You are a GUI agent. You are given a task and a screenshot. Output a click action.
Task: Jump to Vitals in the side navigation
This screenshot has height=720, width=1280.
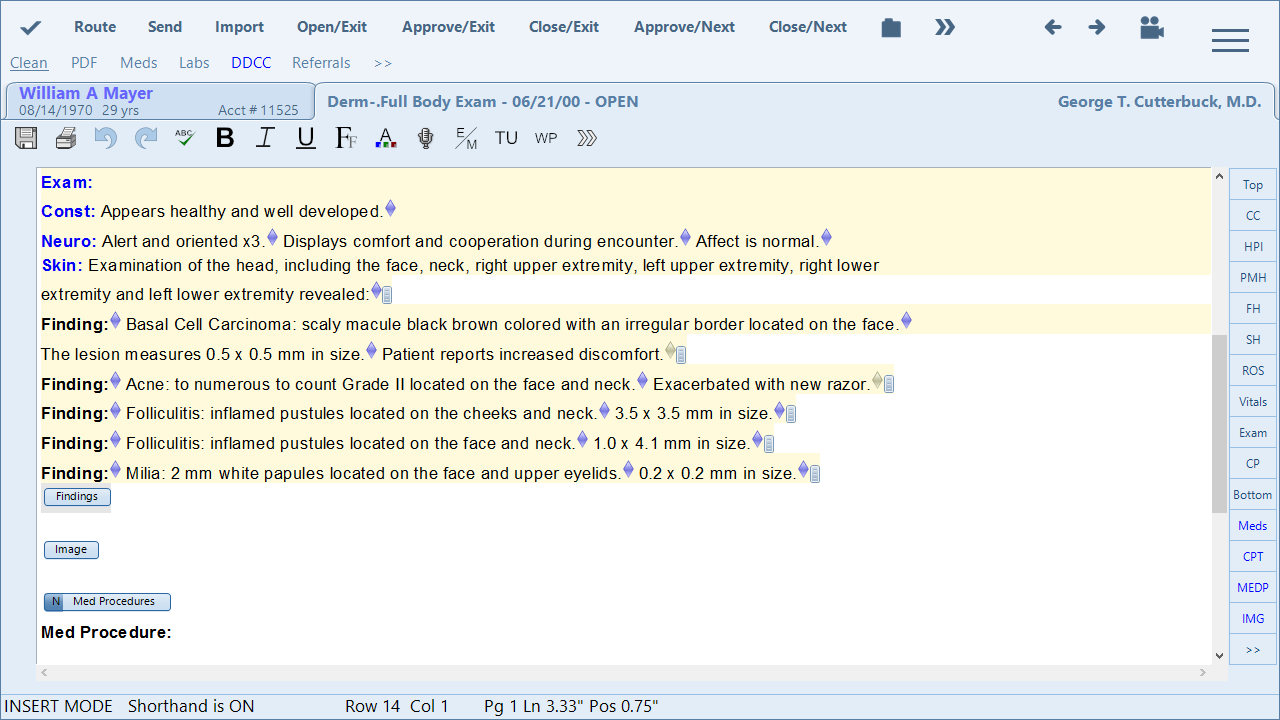pos(1253,402)
